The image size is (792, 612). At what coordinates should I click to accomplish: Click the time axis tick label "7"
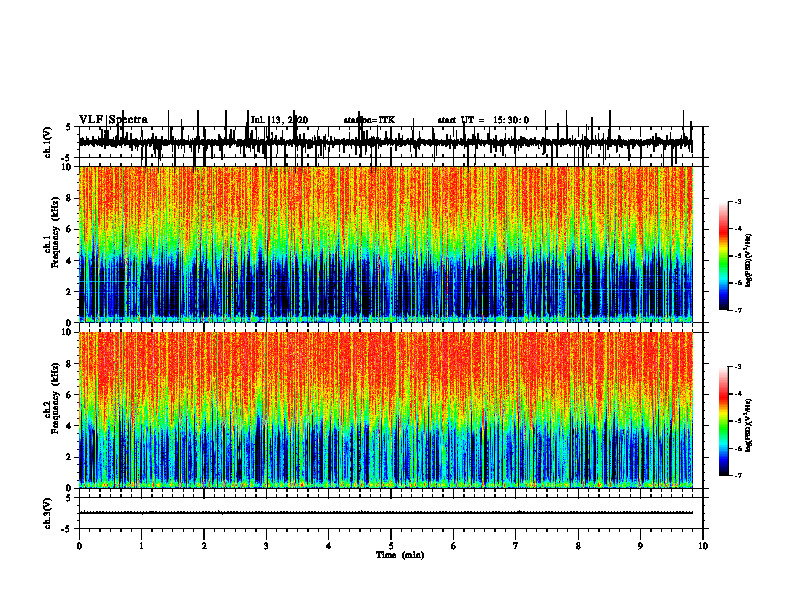coord(516,546)
